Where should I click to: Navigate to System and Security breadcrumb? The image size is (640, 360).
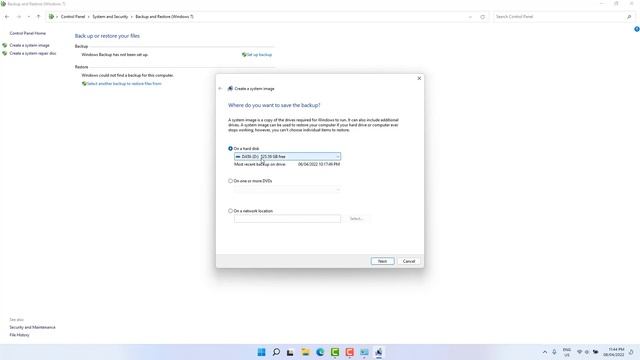pyautogui.click(x=110, y=17)
